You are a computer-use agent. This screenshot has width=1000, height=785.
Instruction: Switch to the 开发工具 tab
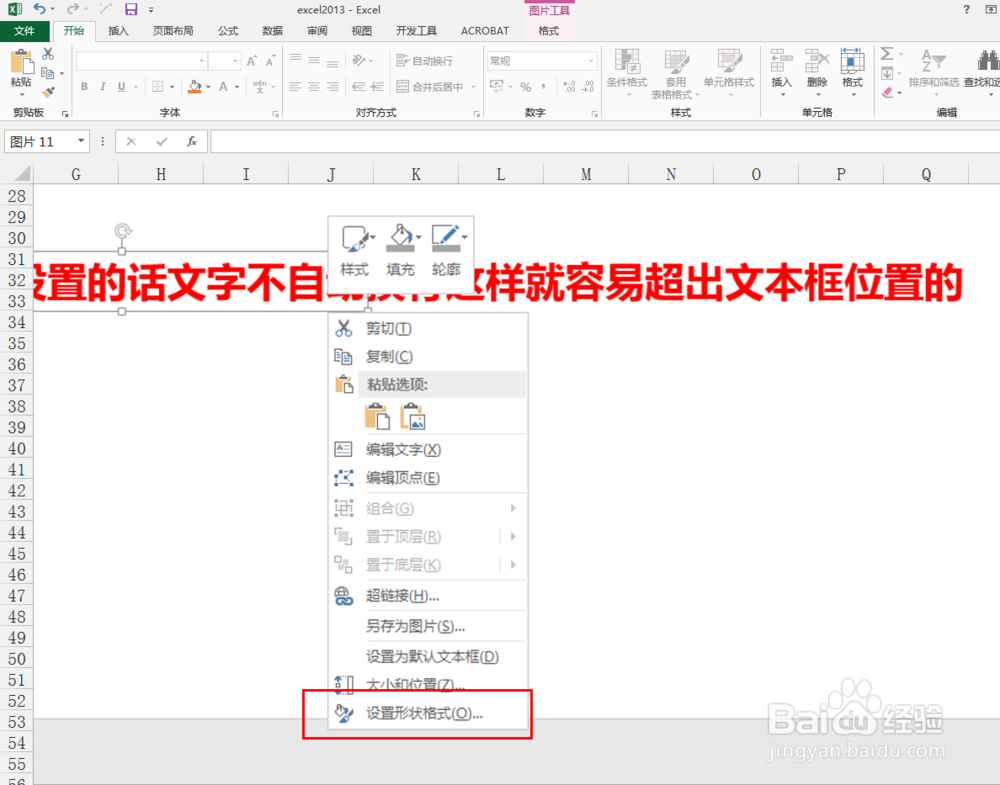[416, 31]
